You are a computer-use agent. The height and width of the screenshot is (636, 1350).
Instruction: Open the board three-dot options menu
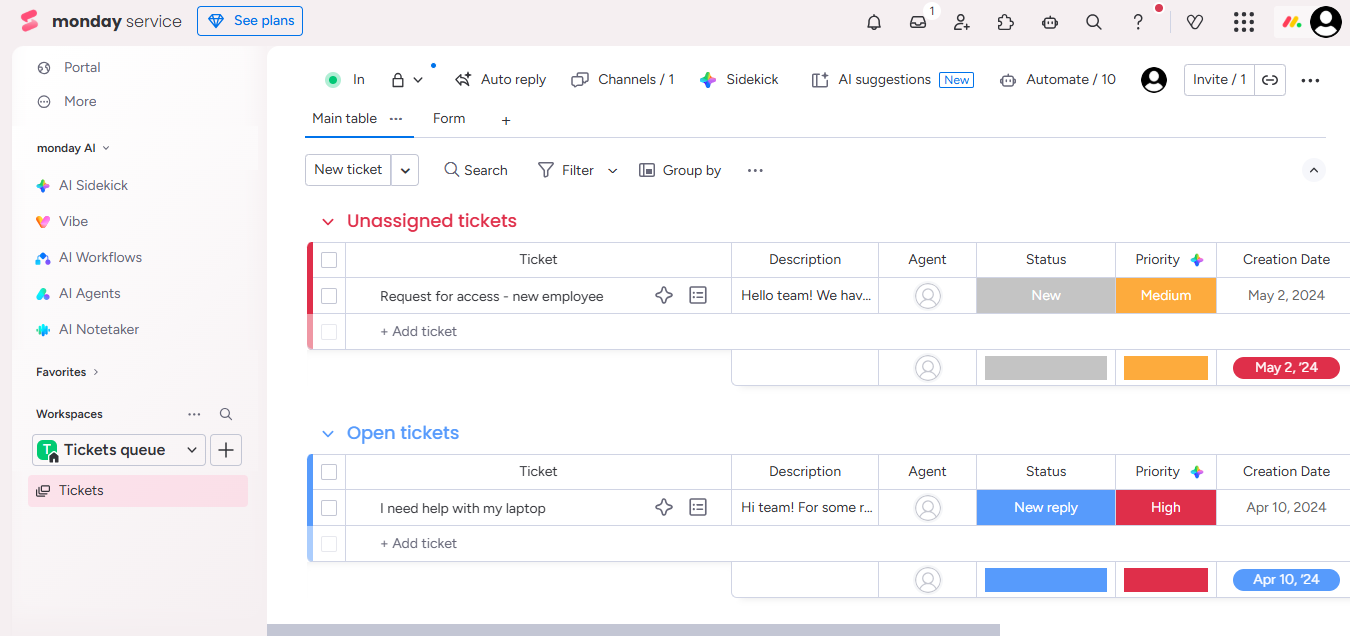1310,81
